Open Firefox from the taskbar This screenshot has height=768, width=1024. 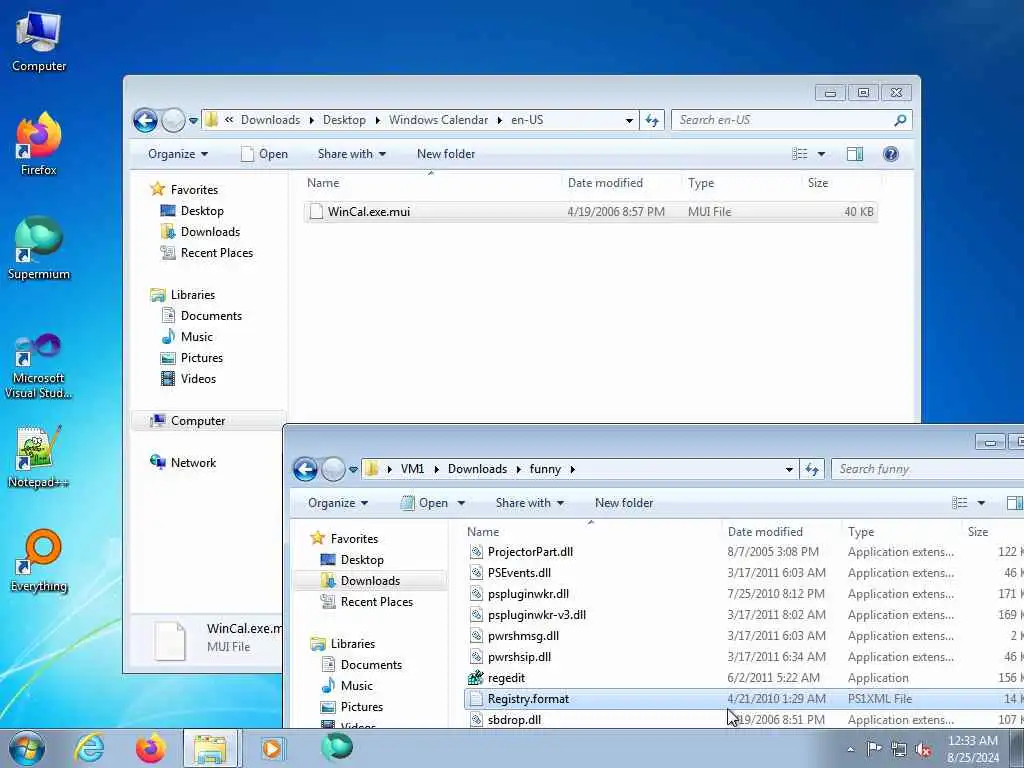(150, 748)
